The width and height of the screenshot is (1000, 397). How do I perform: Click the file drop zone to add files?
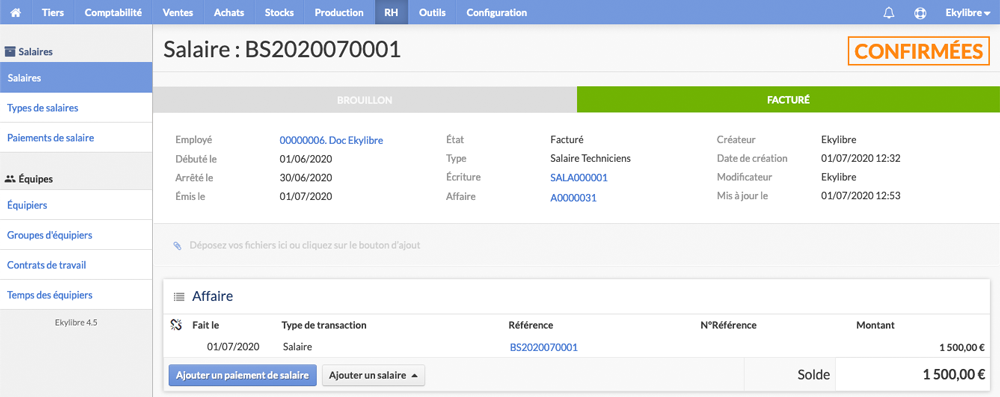click(x=577, y=245)
